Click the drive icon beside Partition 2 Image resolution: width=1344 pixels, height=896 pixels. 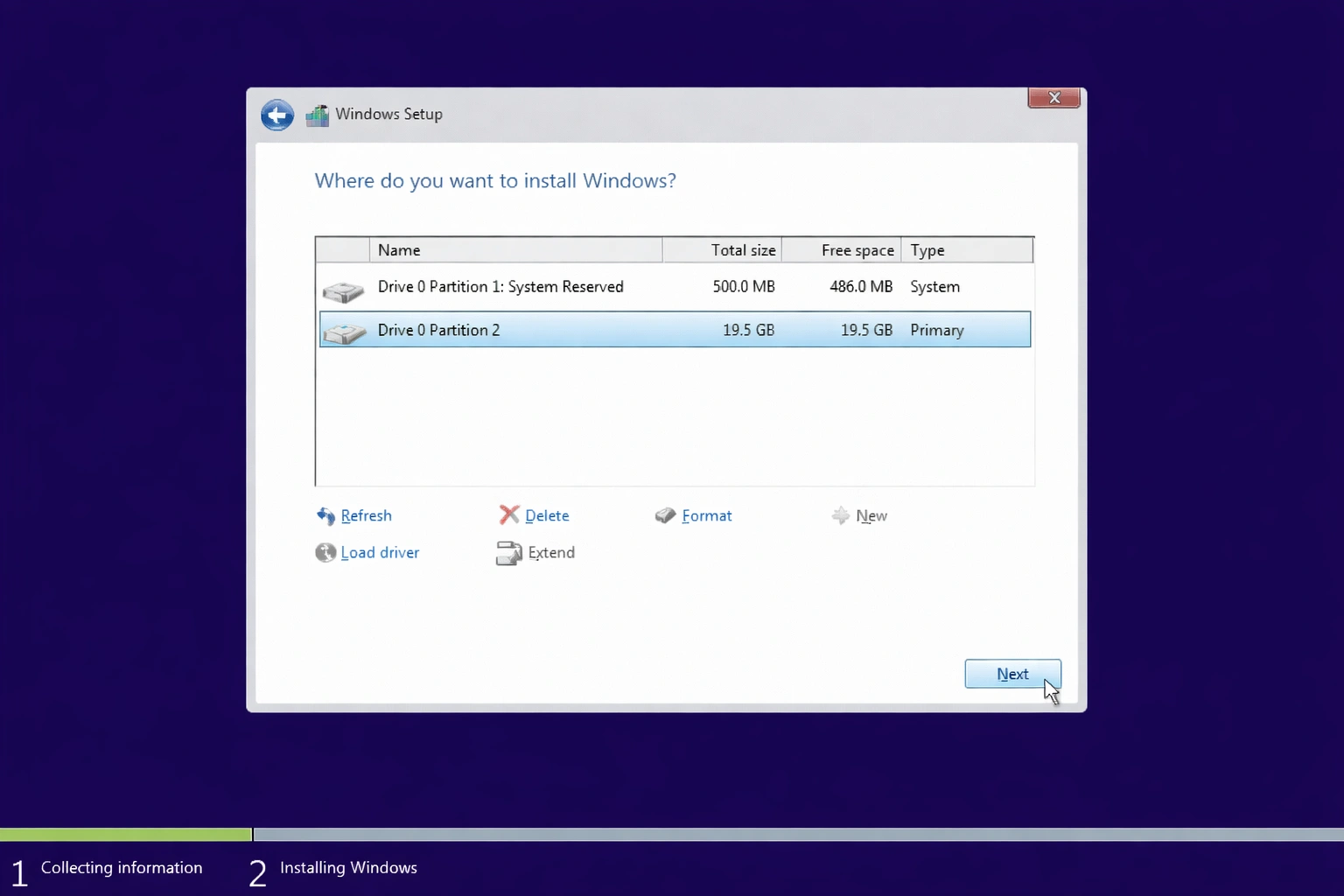coord(344,332)
